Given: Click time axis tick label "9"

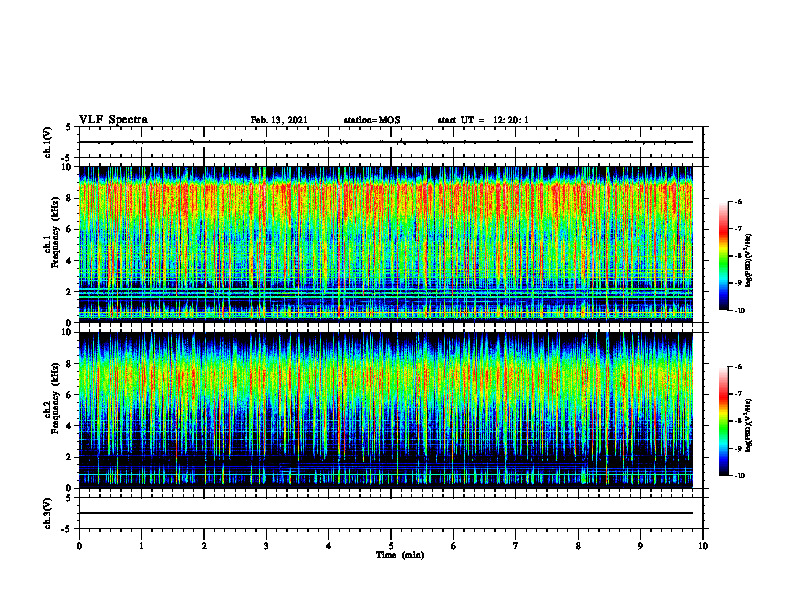Looking at the screenshot, I should (x=640, y=546).
